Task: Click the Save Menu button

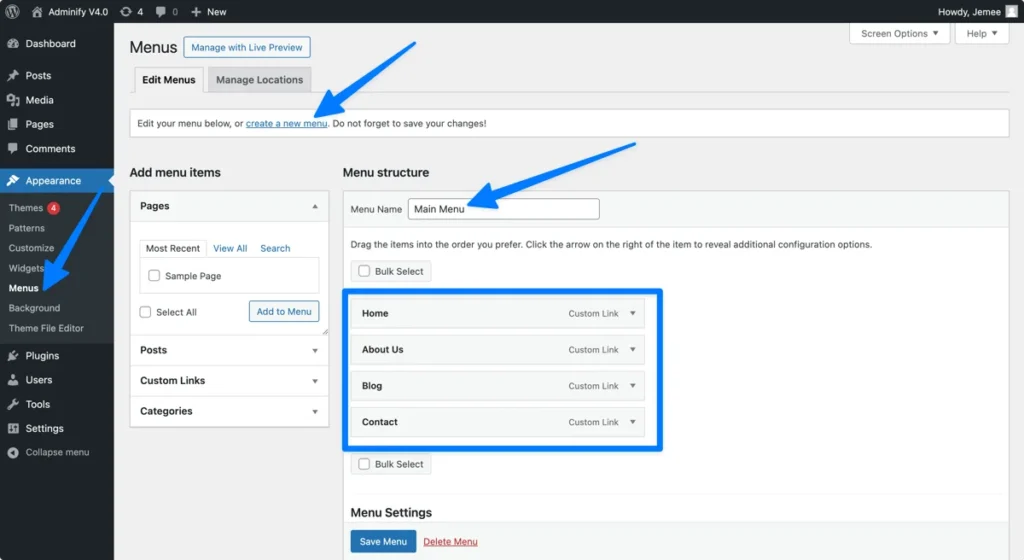Action: coord(383,542)
